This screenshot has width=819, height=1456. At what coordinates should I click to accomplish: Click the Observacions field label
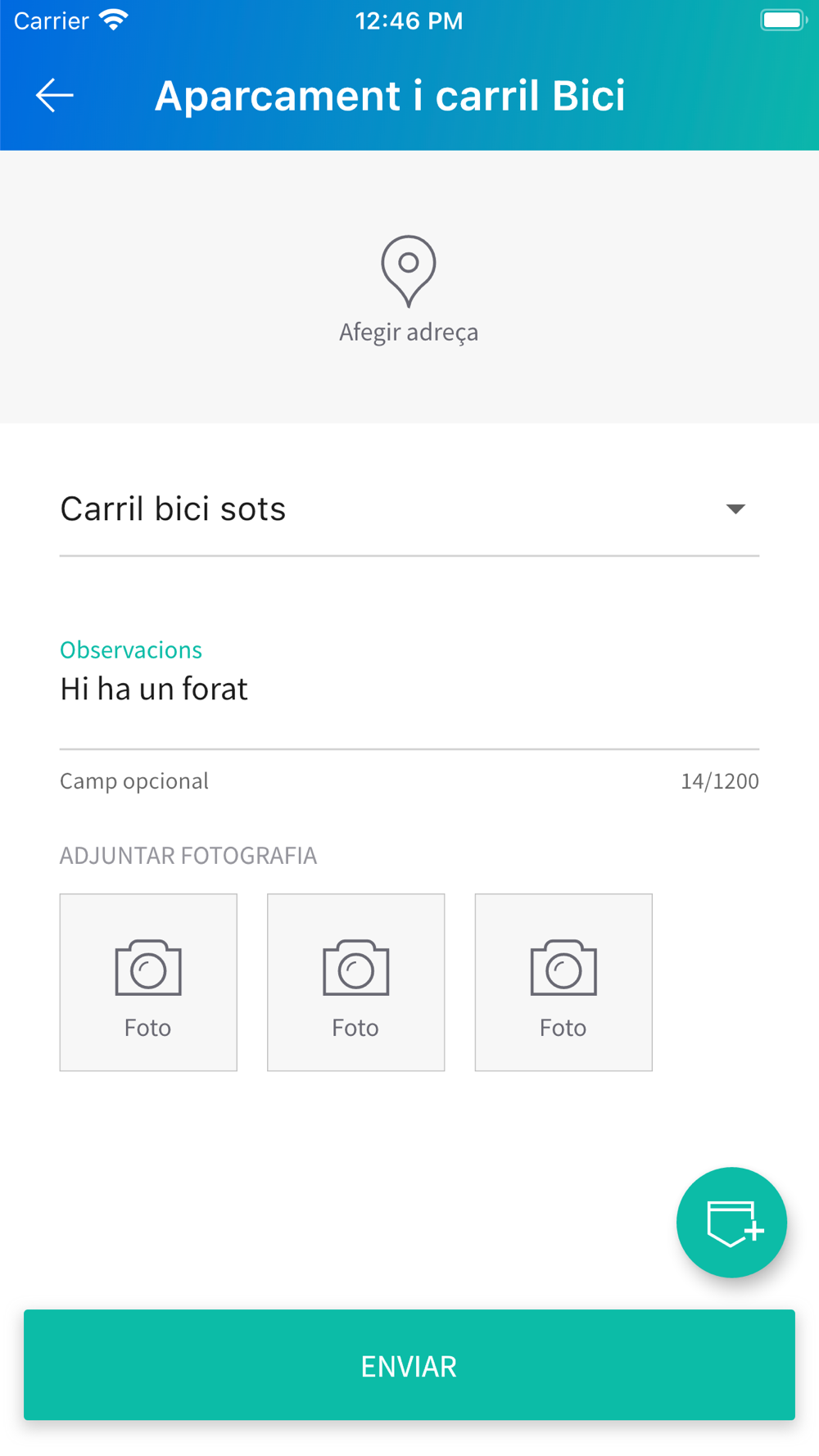pyautogui.click(x=131, y=650)
